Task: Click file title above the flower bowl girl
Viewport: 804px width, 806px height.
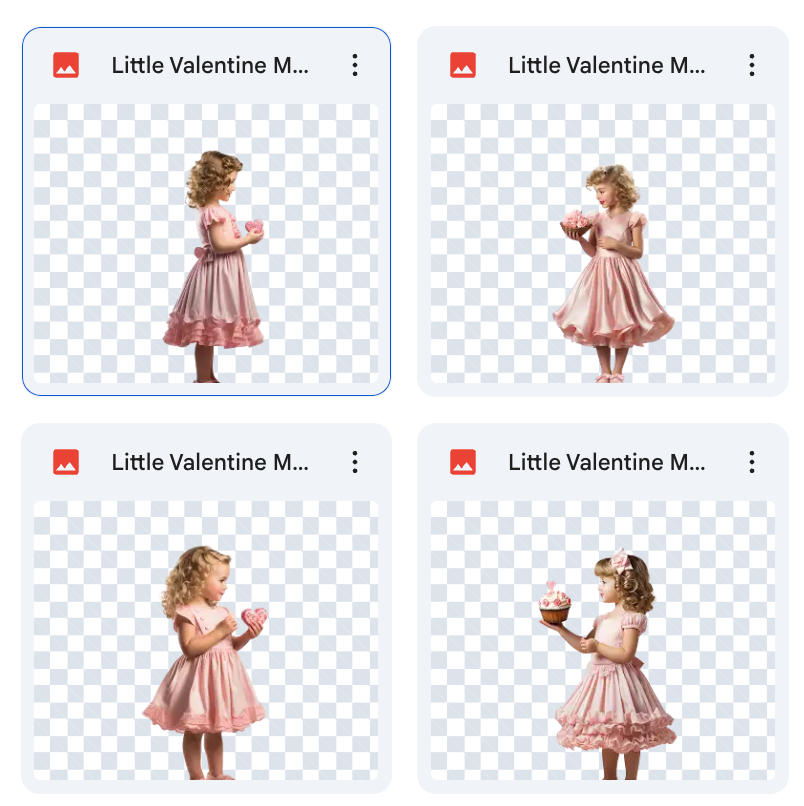Action: (607, 66)
